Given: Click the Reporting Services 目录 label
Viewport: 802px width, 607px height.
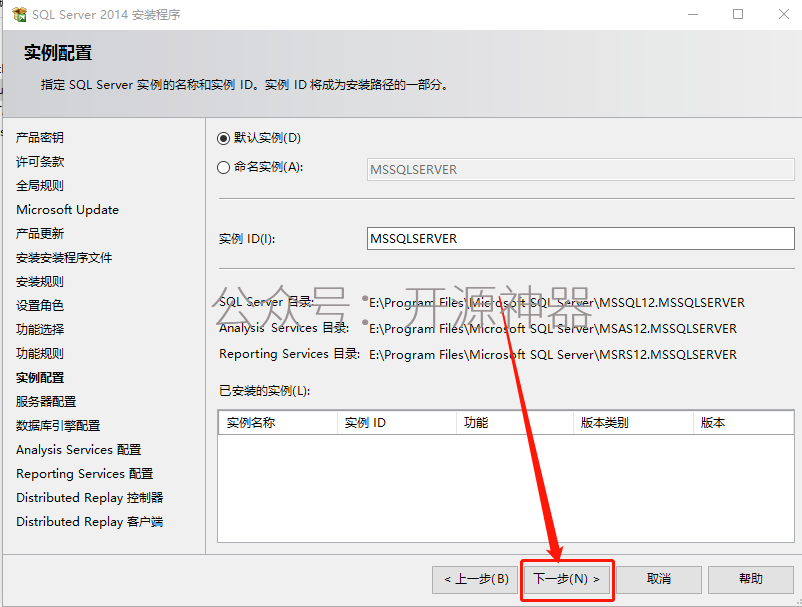Looking at the screenshot, I should tap(289, 354).
